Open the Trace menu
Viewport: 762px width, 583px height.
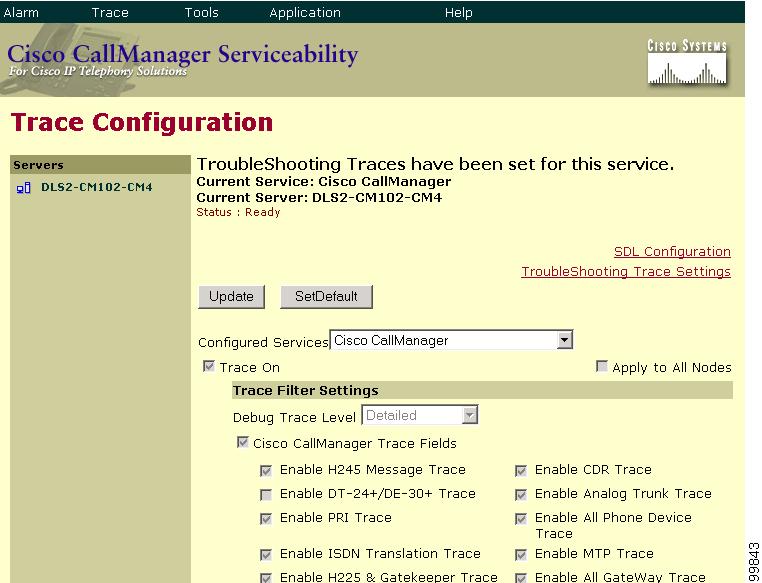110,12
